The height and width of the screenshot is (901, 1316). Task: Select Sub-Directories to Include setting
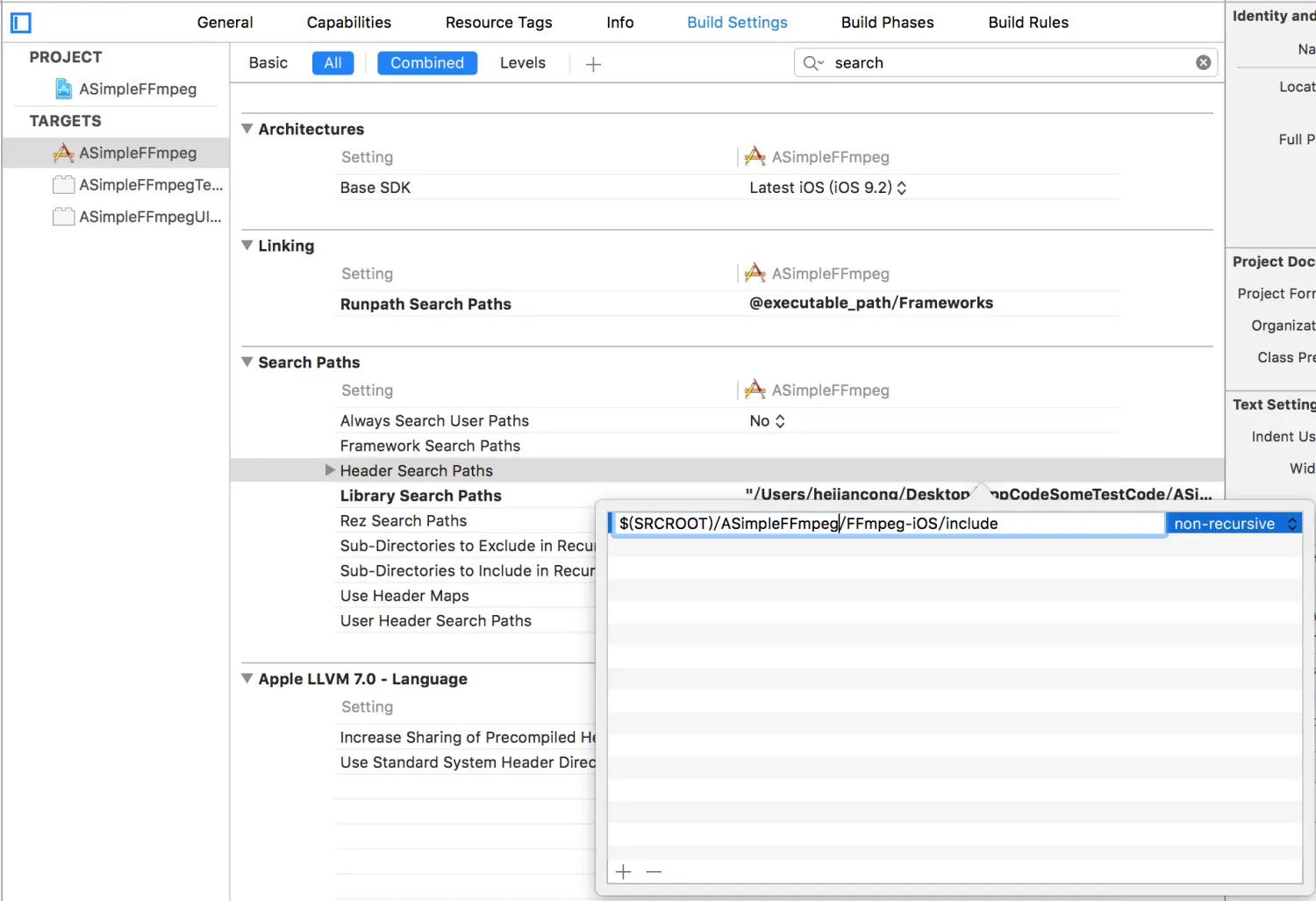click(x=468, y=571)
